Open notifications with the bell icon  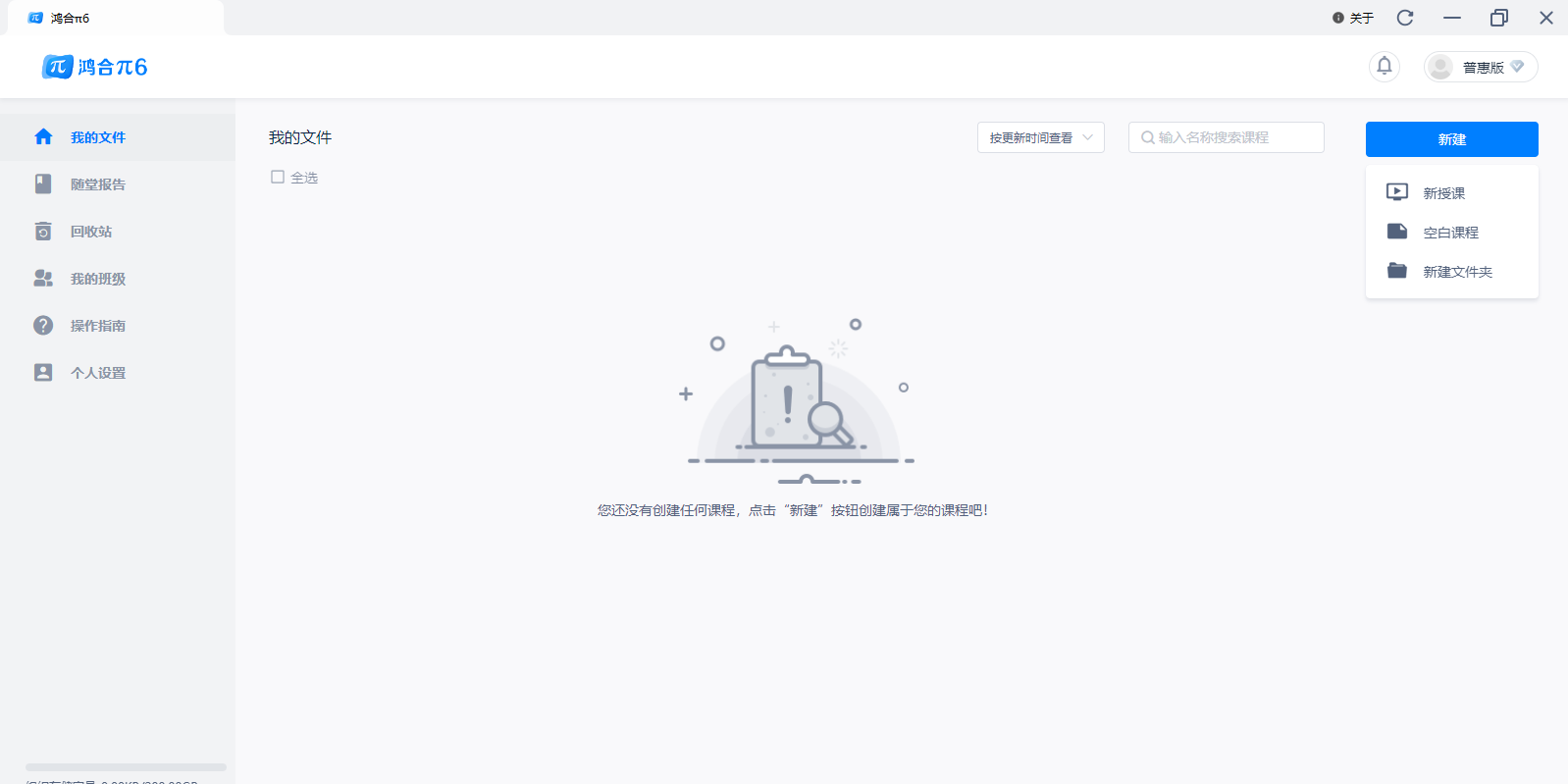[x=1384, y=66]
